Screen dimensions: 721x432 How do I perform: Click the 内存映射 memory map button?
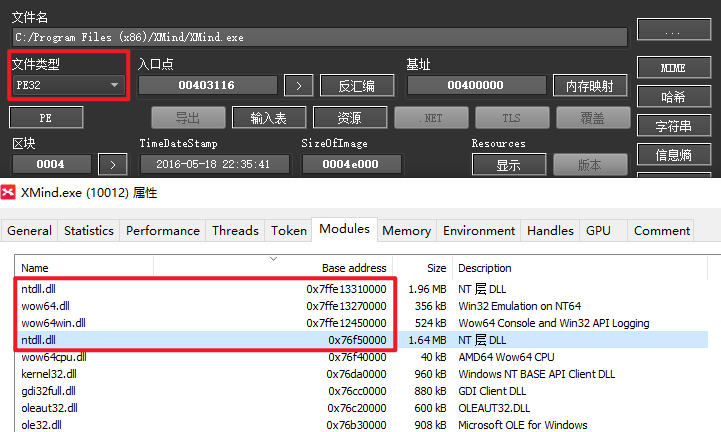click(590, 86)
